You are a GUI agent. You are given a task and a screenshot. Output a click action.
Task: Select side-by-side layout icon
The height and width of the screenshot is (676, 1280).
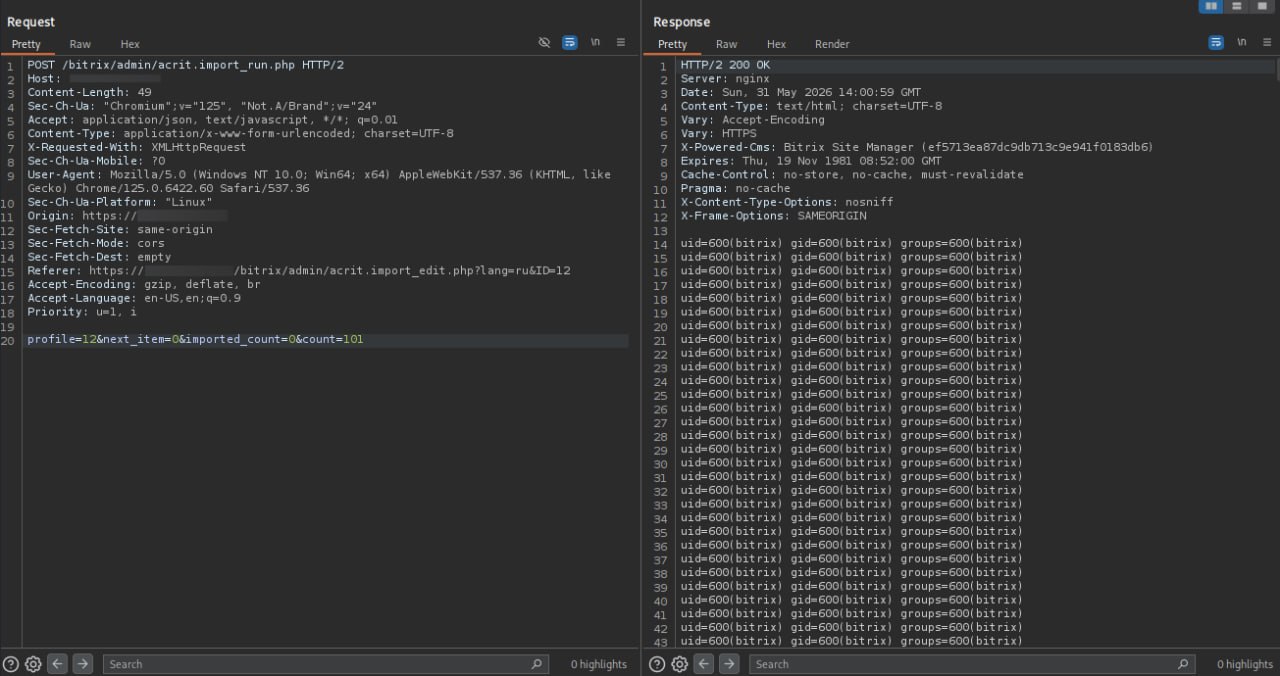tap(1212, 6)
